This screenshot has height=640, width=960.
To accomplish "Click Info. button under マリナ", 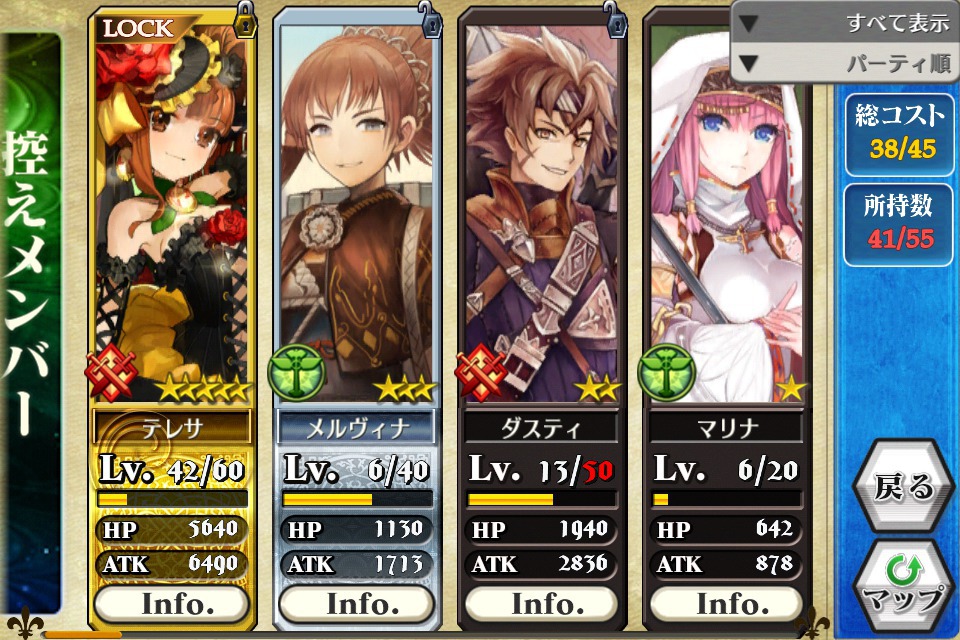I will 727,604.
